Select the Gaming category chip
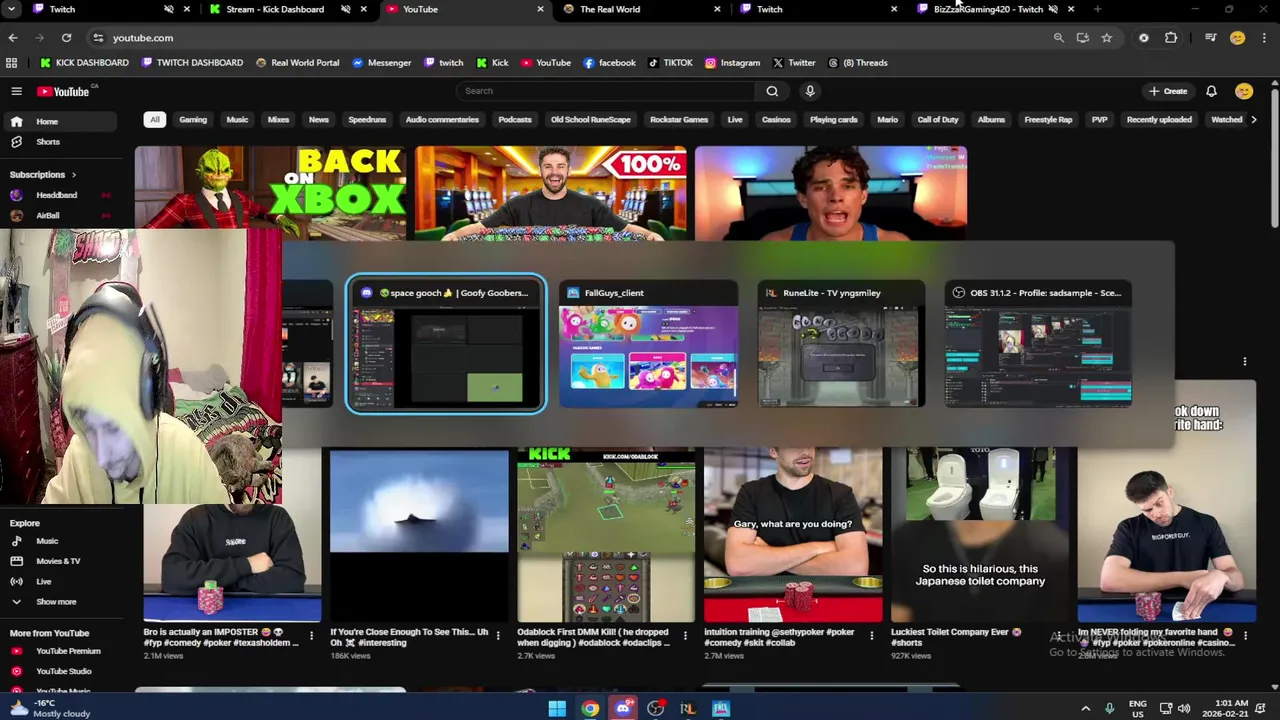The image size is (1280, 720). coord(193,120)
